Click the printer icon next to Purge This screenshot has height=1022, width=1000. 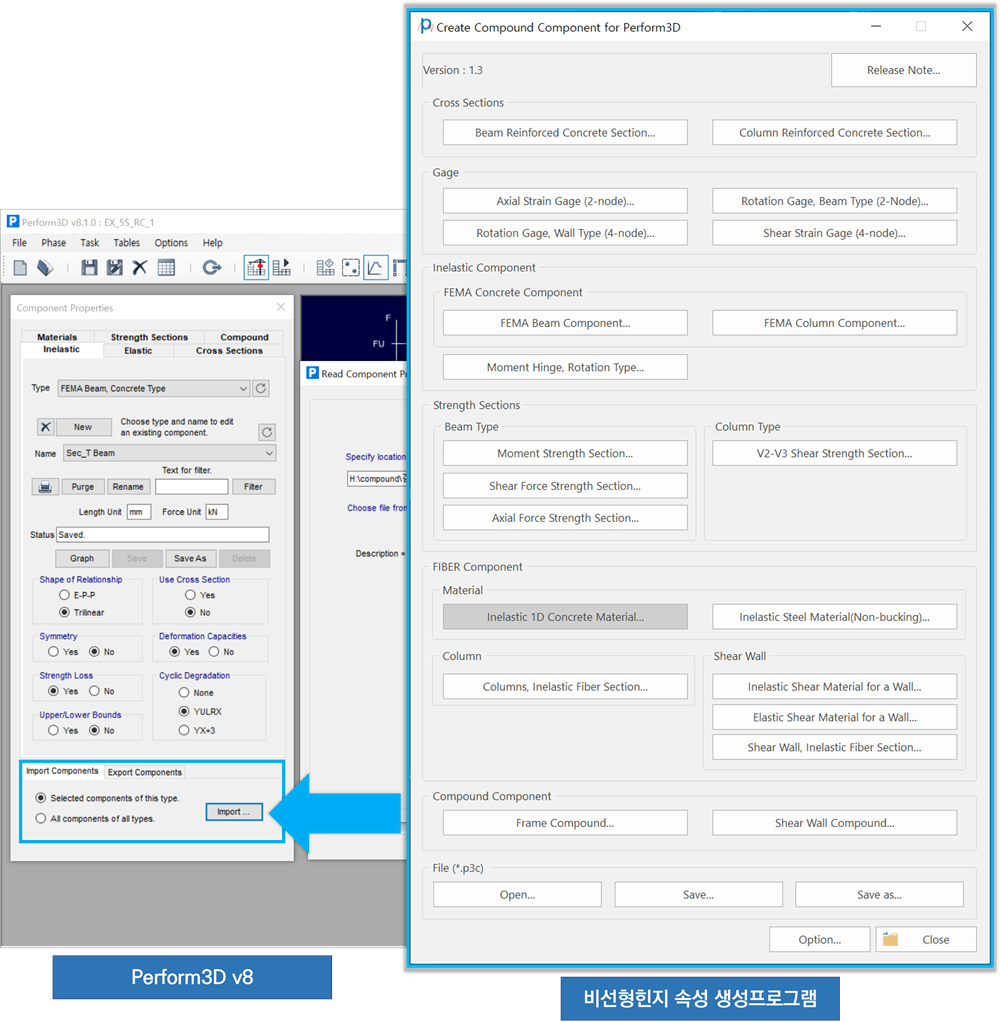(45, 487)
